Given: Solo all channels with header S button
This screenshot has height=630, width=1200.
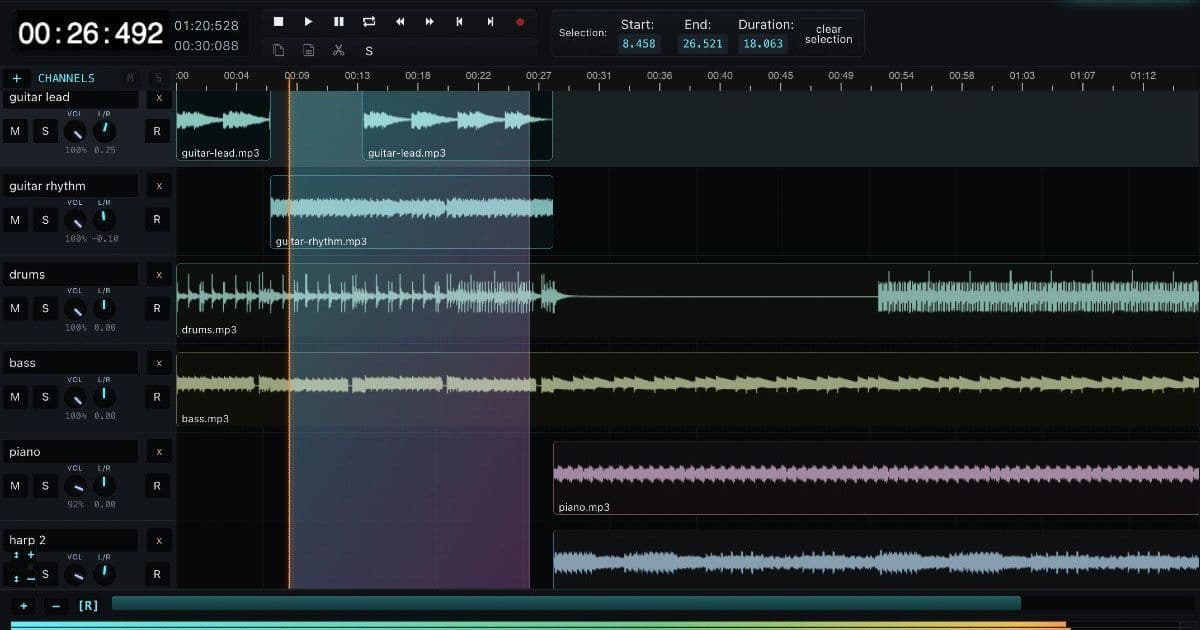Looking at the screenshot, I should coord(158,78).
